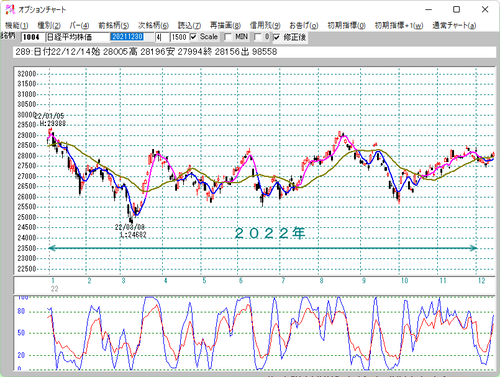Select the お告げ(o) menu item

[x=304, y=25]
